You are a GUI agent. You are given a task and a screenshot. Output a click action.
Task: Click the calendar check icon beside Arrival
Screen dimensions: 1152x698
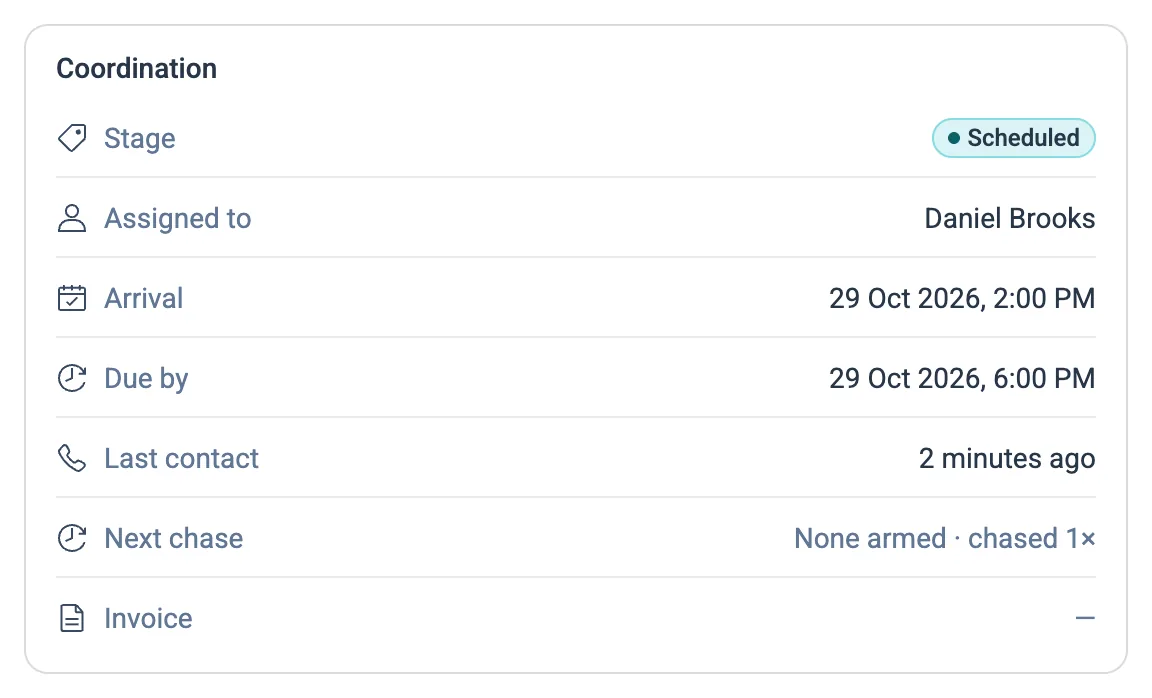72,298
